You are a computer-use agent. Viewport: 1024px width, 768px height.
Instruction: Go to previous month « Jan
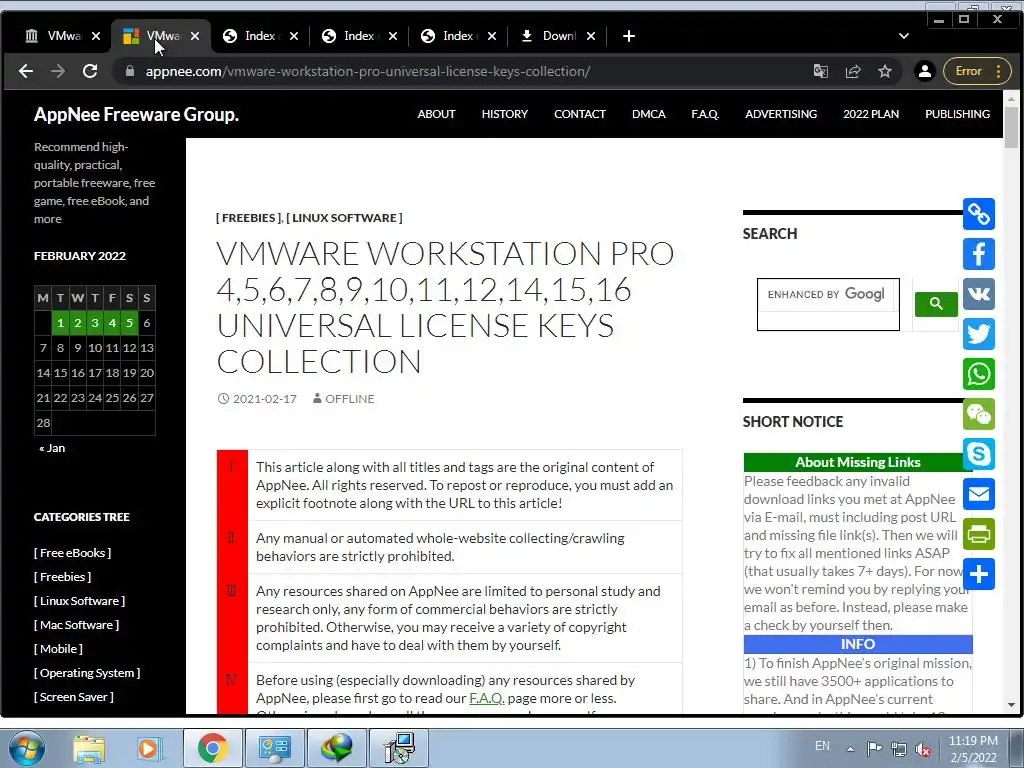pyautogui.click(x=52, y=448)
